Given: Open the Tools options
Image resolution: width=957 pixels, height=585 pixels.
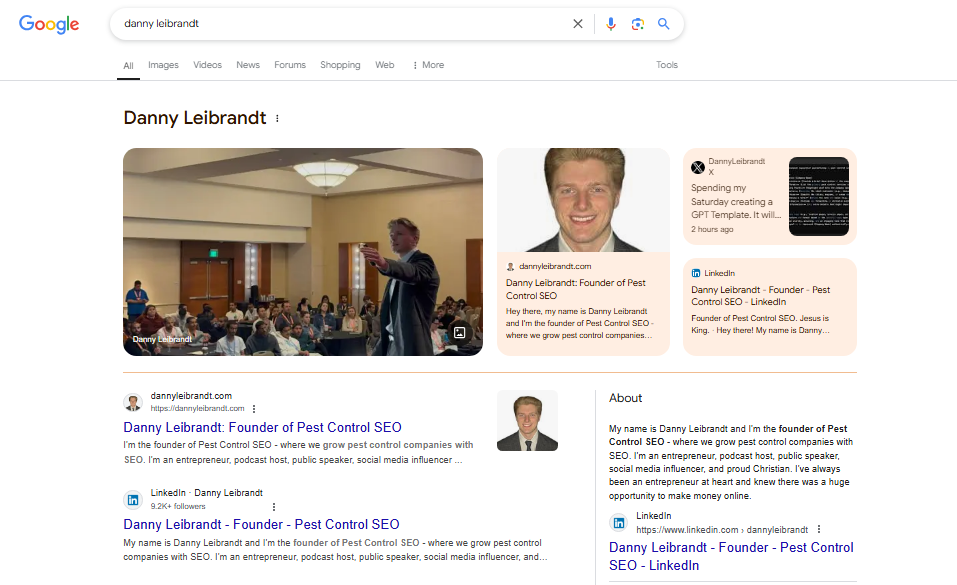Looking at the screenshot, I should click(x=666, y=65).
